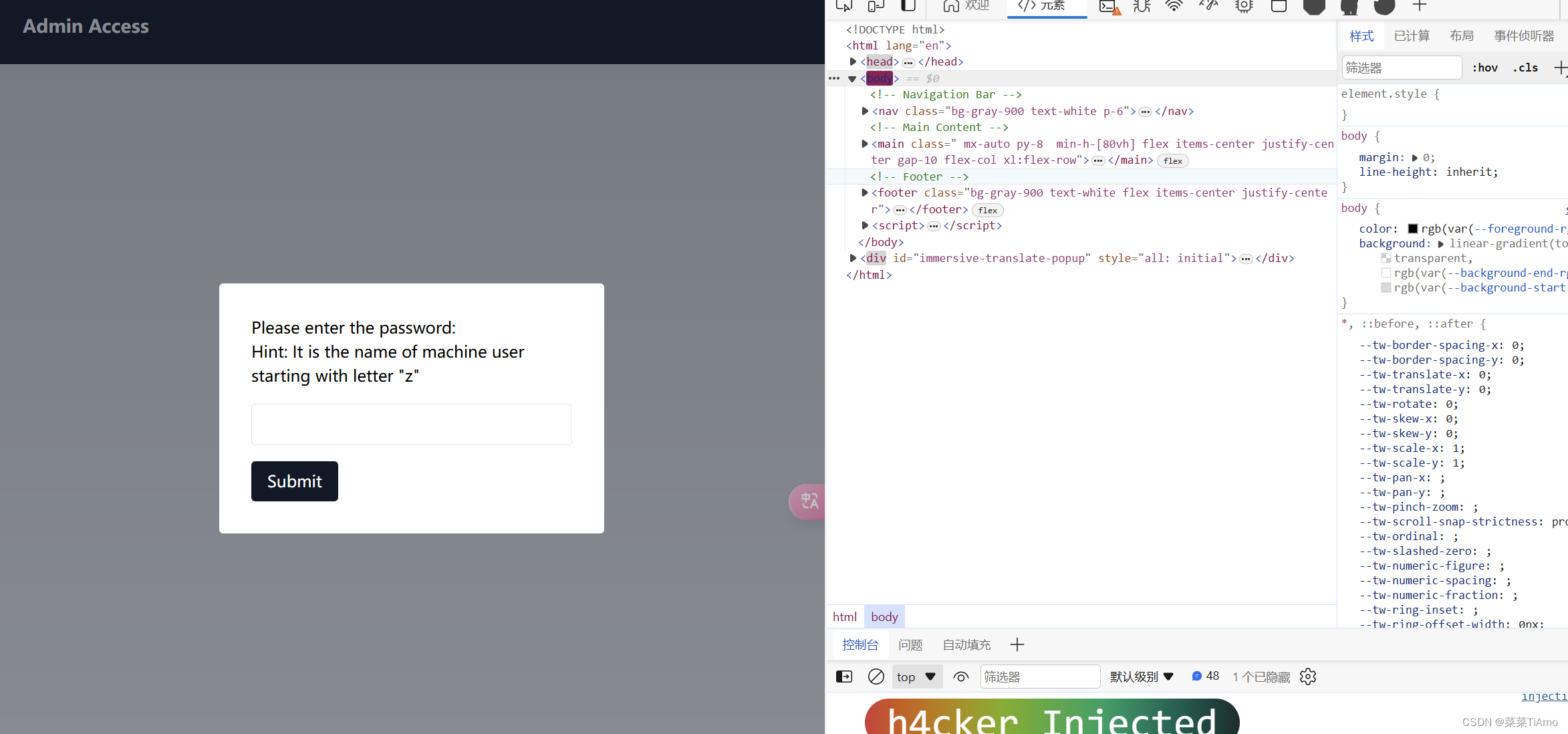Open the 默认级别 log level dropdown

[x=1142, y=677]
